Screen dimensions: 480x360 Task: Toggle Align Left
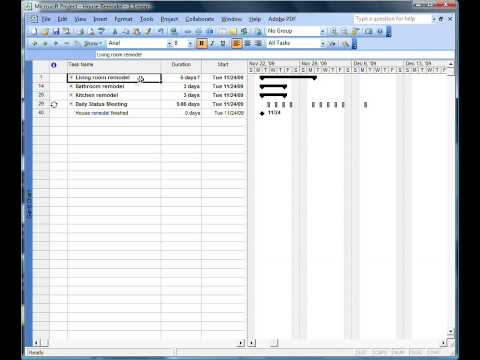[237, 43]
